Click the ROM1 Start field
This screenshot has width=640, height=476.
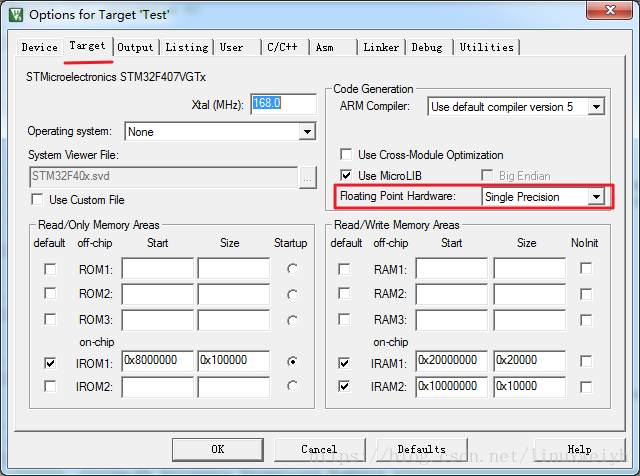[158, 268]
